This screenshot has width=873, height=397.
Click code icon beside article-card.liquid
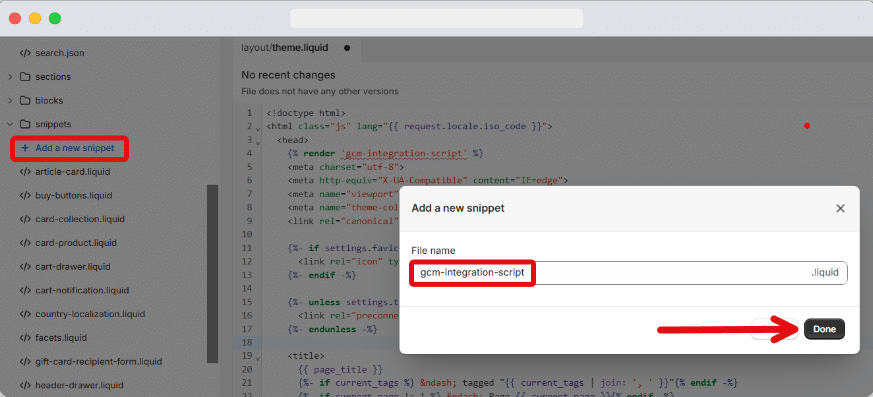pos(25,172)
